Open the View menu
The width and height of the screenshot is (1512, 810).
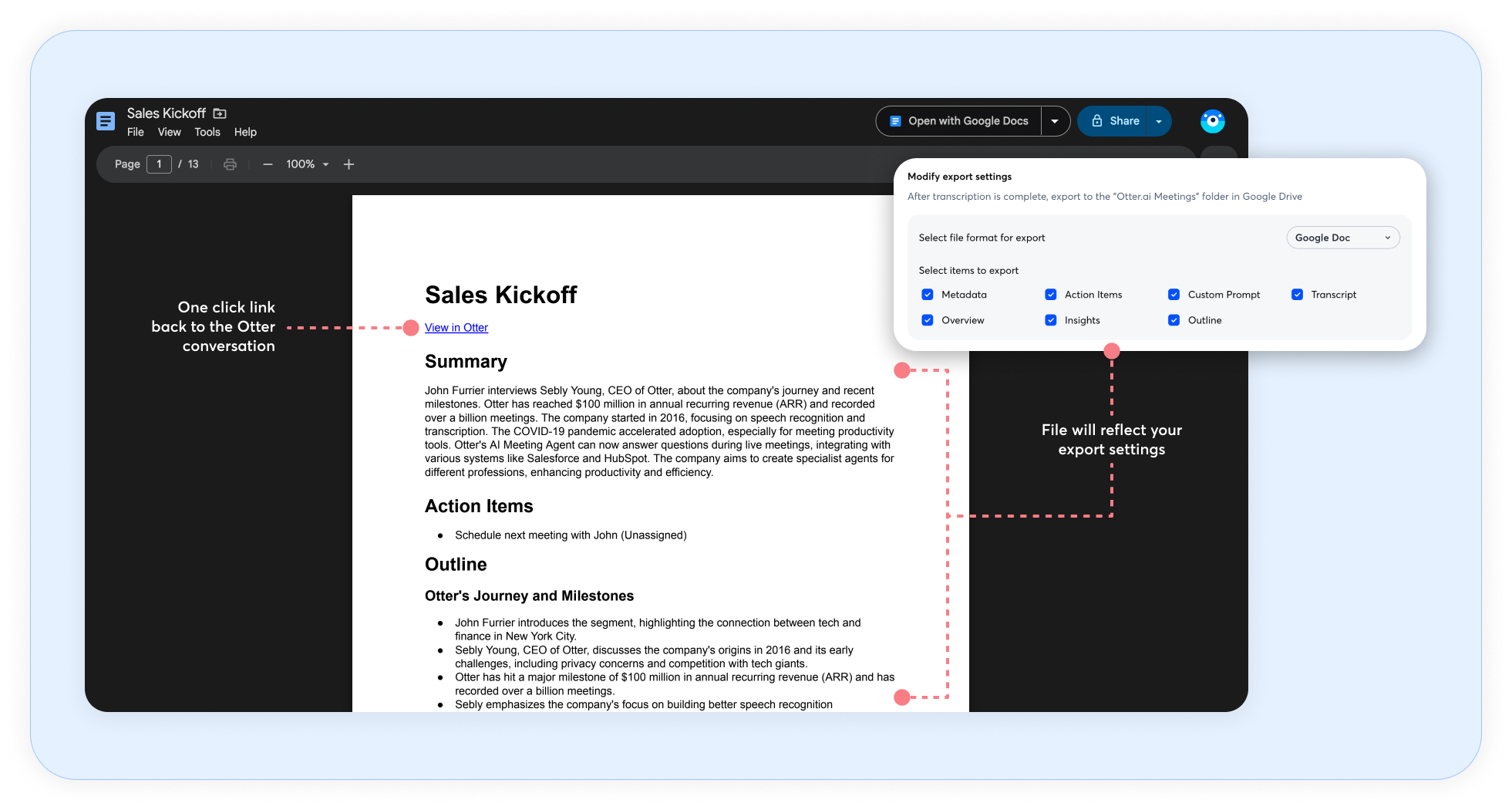[170, 132]
